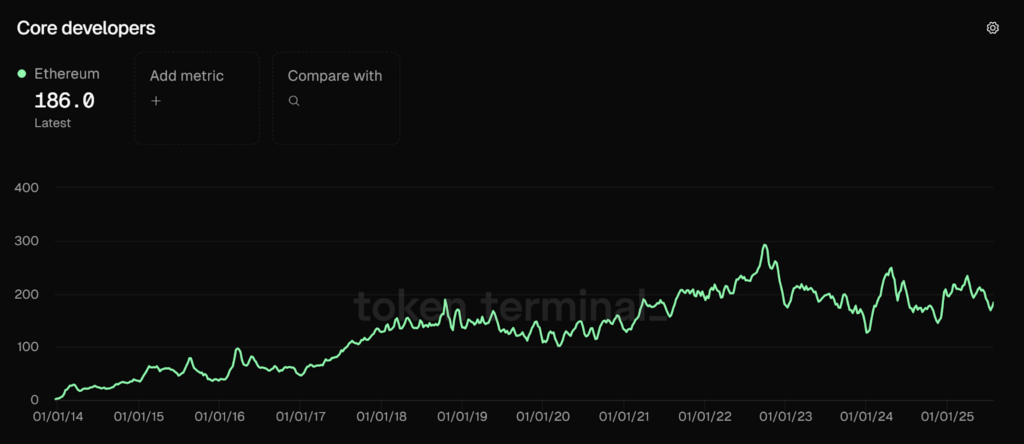Click the Latest caption below the value
The height and width of the screenshot is (444, 1024).
tap(52, 123)
